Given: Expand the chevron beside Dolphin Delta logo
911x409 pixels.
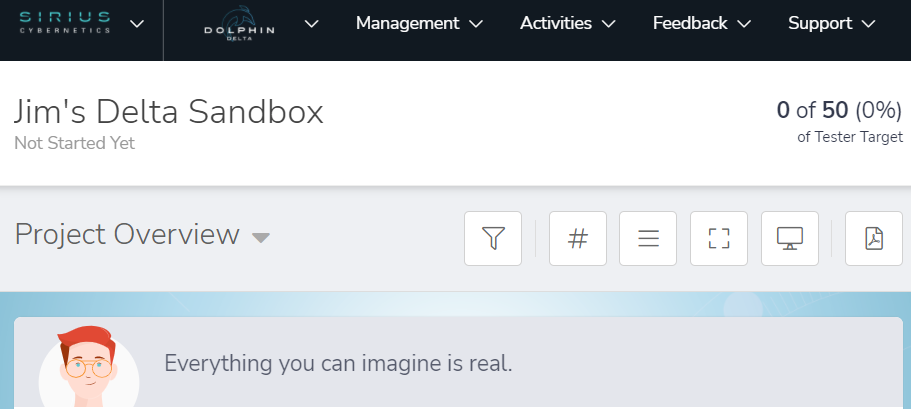Looking at the screenshot, I should point(312,24).
